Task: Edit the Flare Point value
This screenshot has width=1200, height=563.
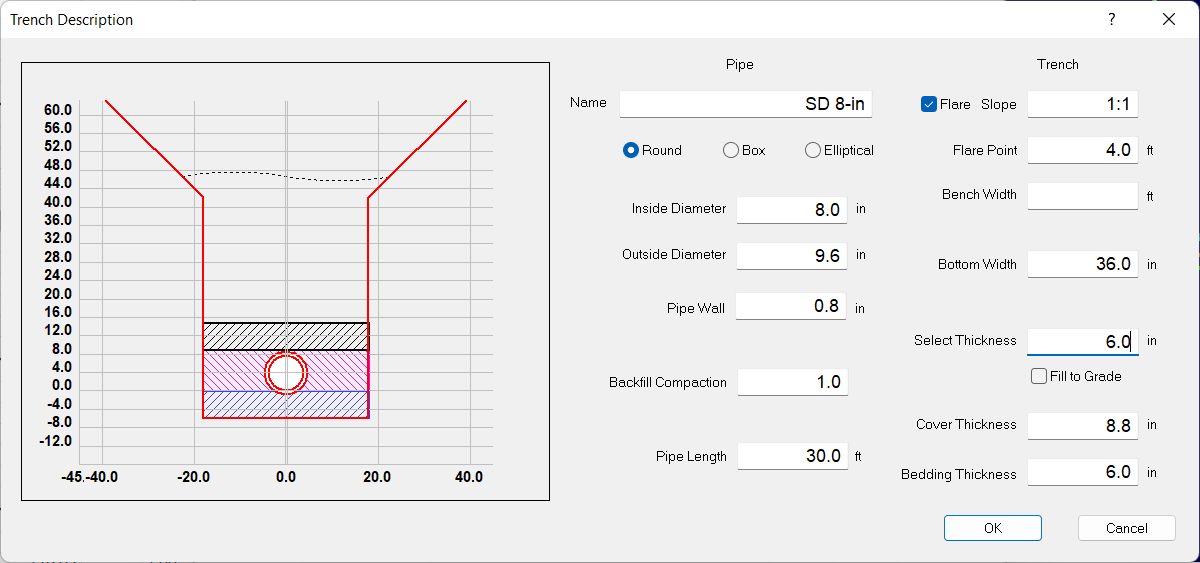Action: [x=1082, y=150]
